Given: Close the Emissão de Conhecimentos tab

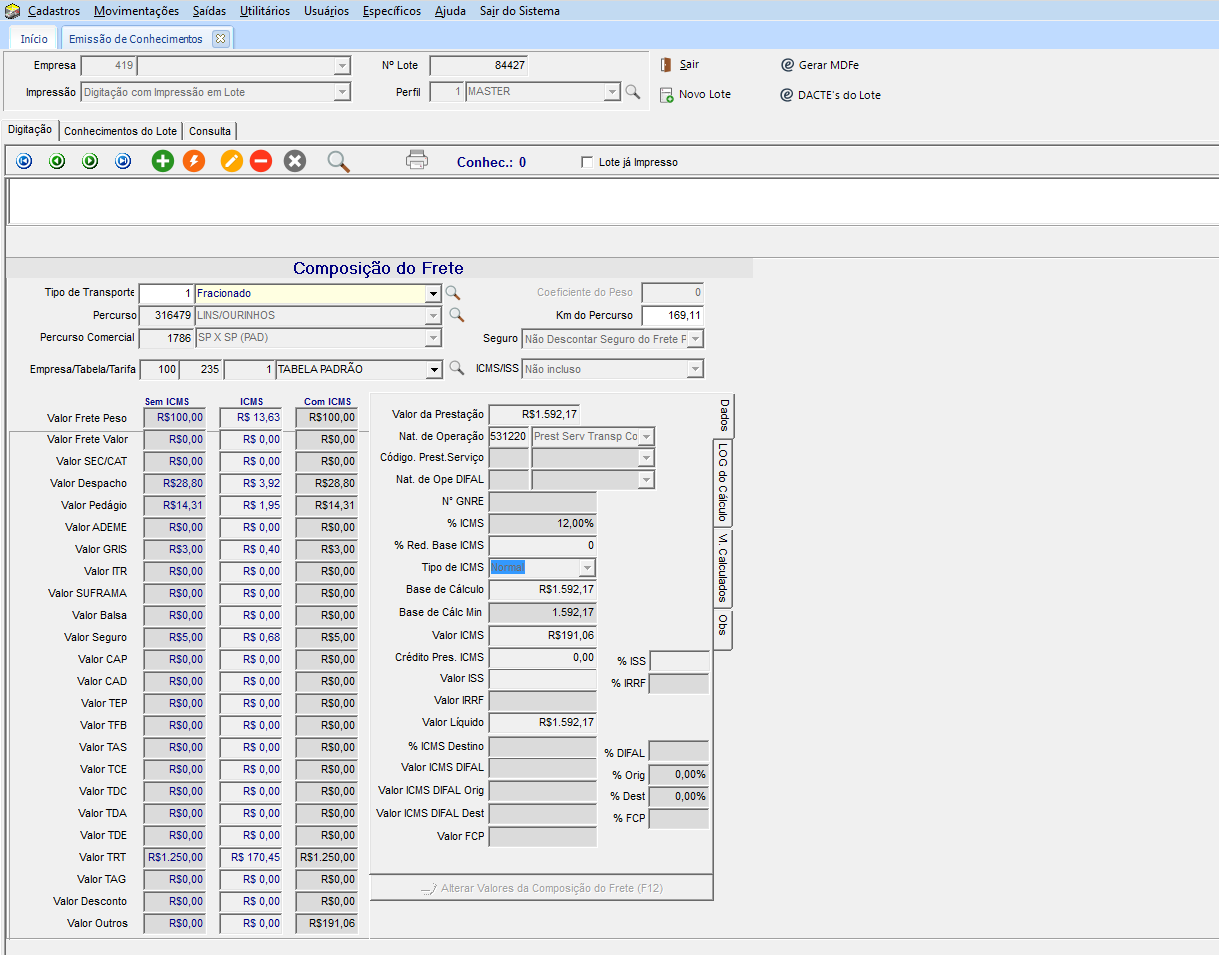Looking at the screenshot, I should [x=220, y=39].
